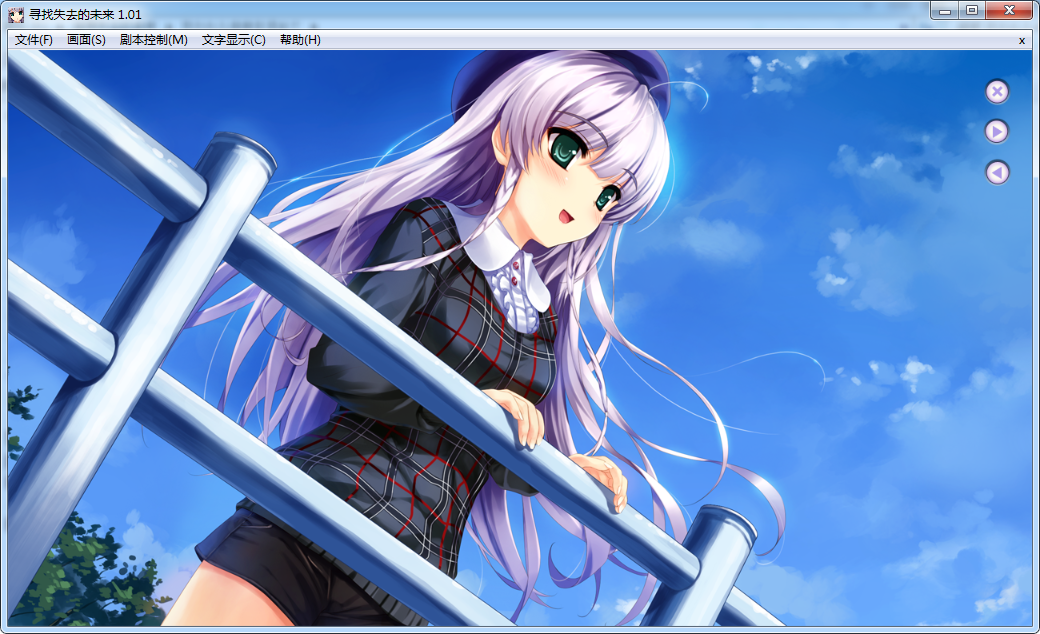Click the game icon in the title bar
Screen dimensions: 1040x634
coord(16,14)
